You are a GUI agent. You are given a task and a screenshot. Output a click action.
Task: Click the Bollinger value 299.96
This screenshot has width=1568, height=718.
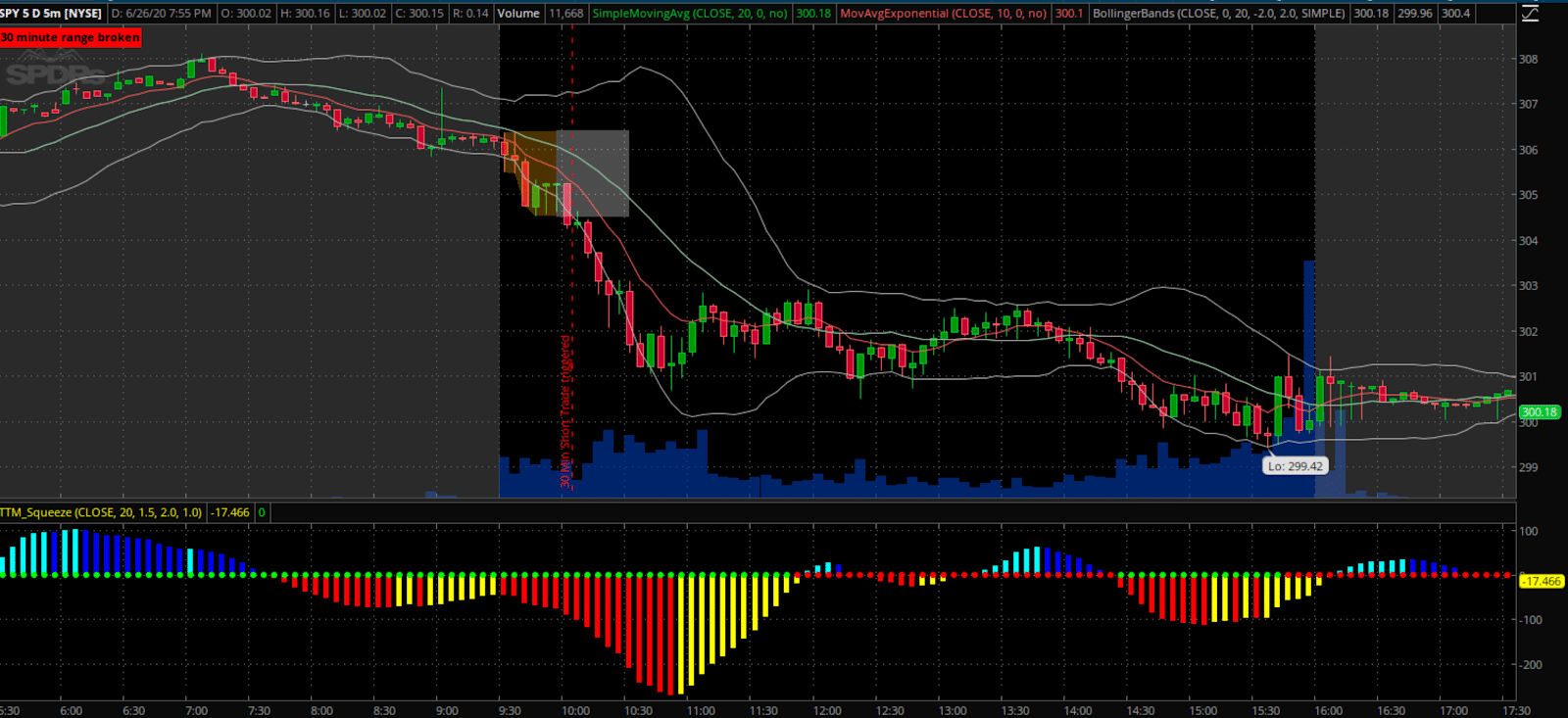point(1414,14)
